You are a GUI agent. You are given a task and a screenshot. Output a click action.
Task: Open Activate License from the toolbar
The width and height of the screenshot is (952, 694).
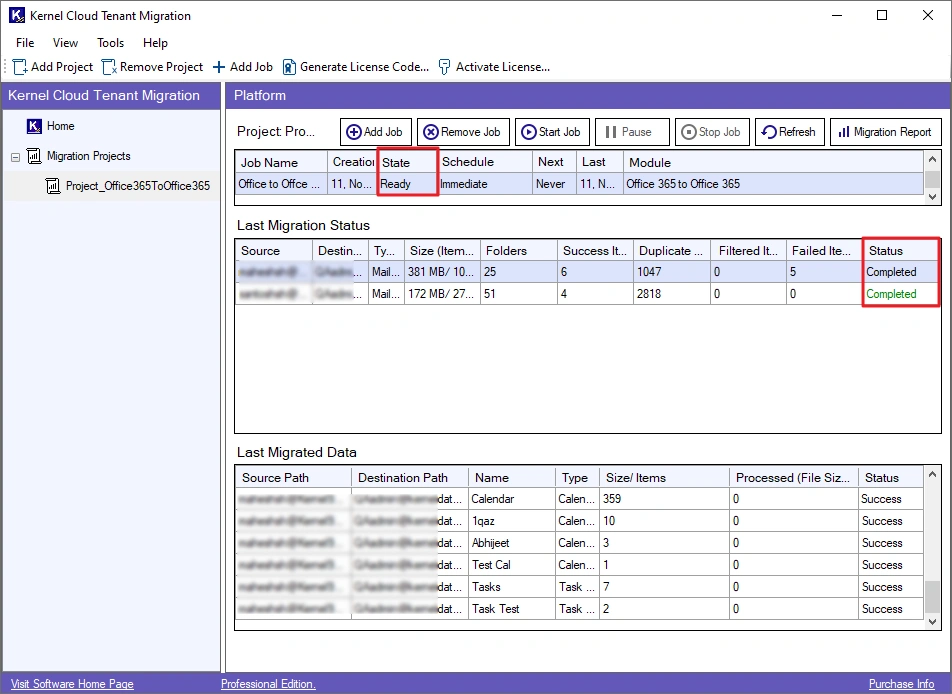494,67
